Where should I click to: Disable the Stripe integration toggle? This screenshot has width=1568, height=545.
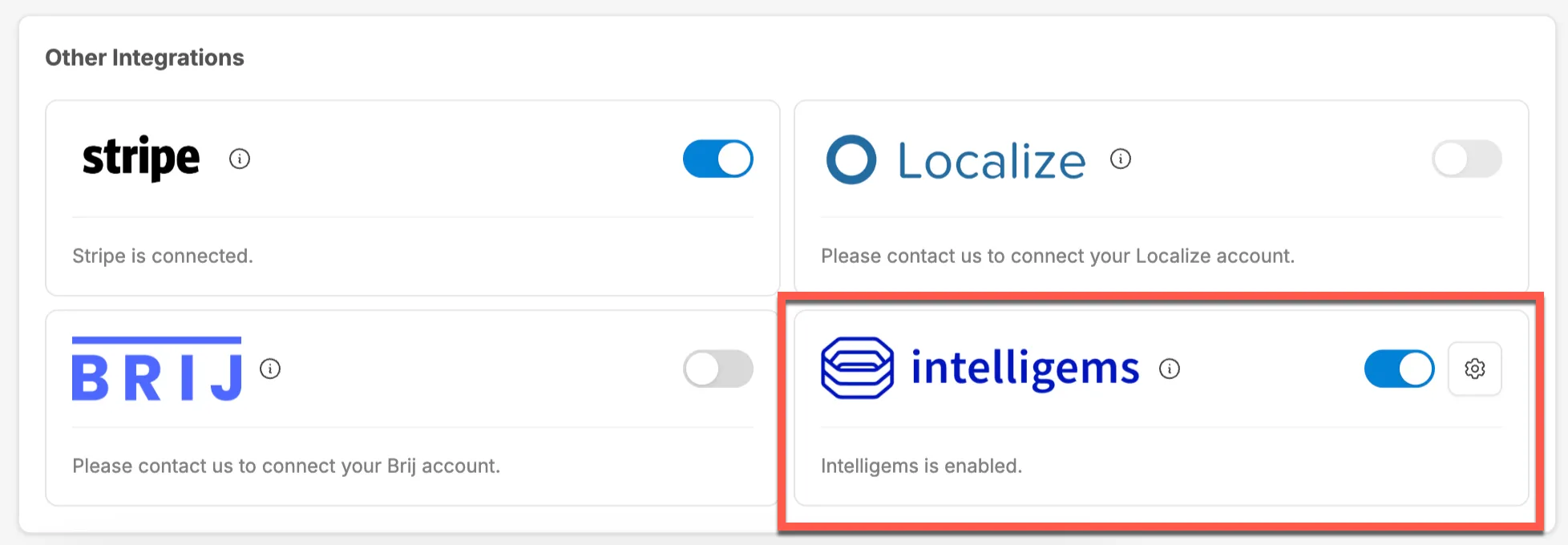(x=717, y=159)
